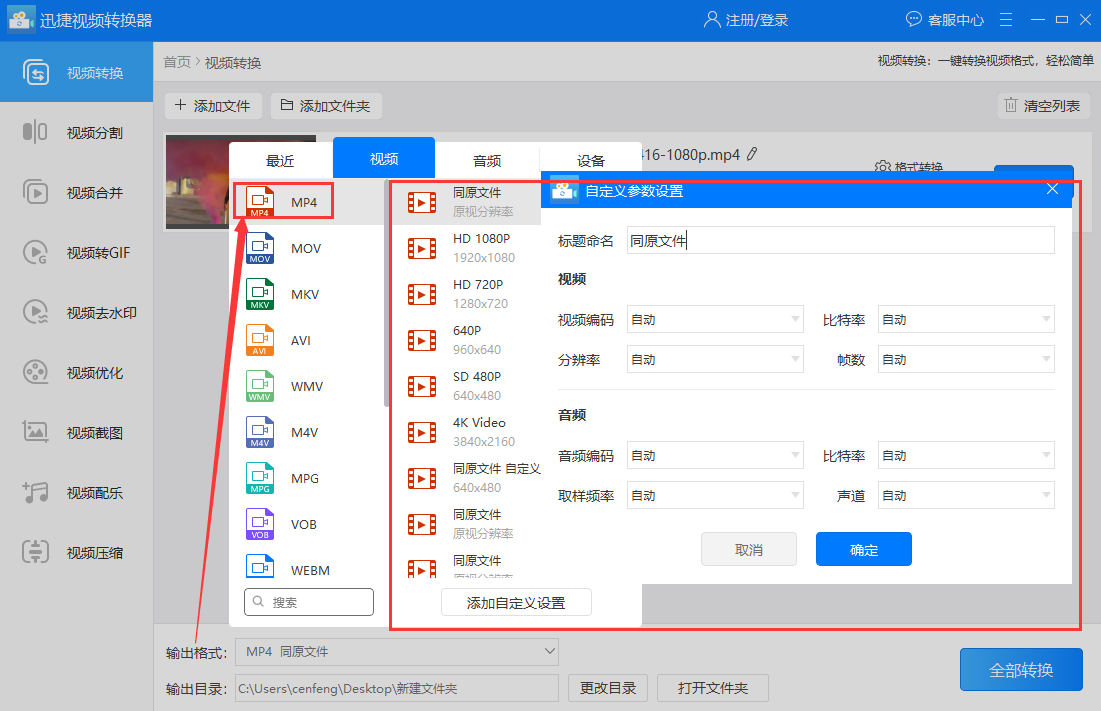Click the 清空列表 button
The image size is (1101, 711).
1043,106
